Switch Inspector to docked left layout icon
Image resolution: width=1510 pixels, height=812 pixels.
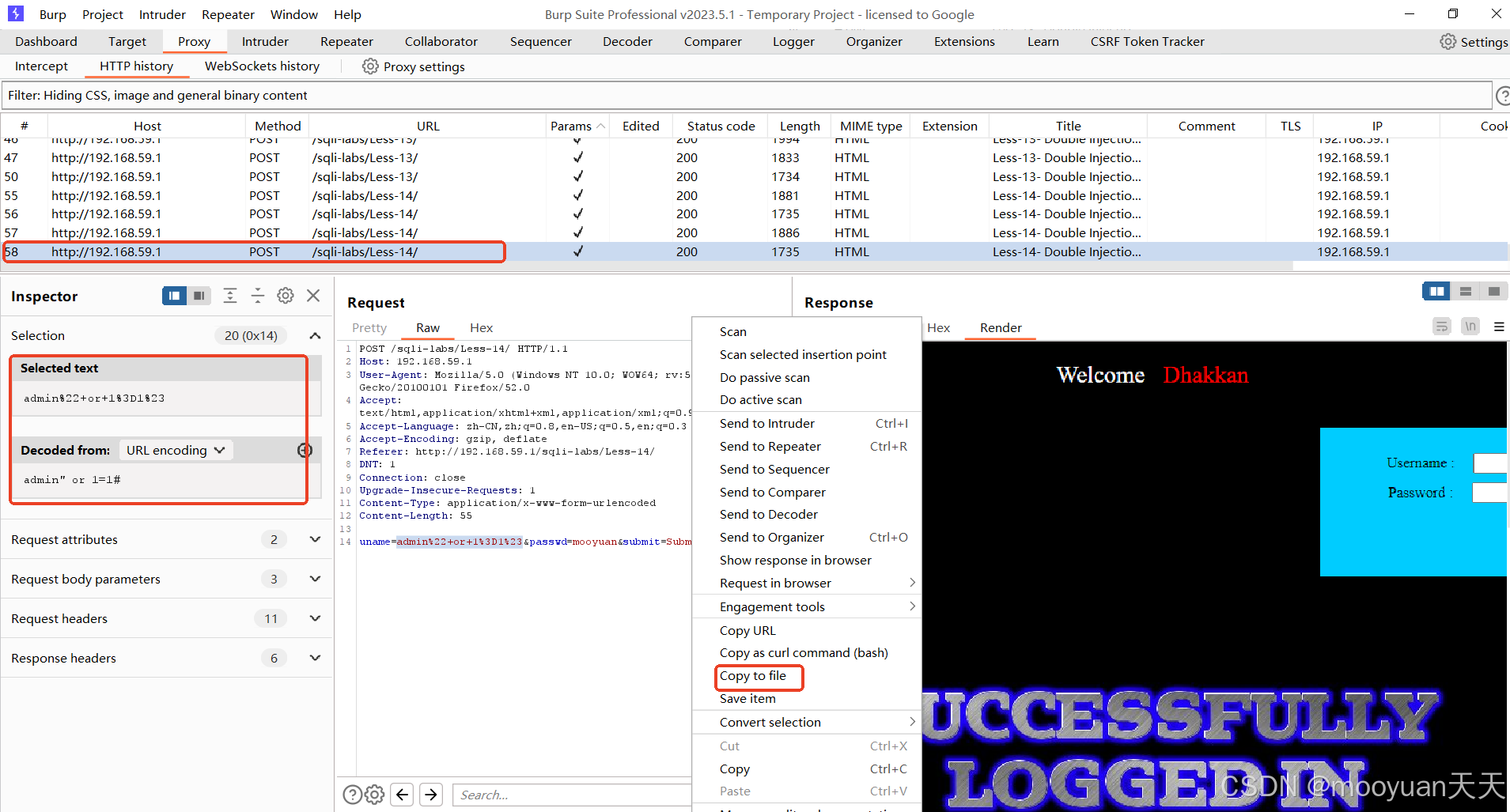pyautogui.click(x=175, y=296)
